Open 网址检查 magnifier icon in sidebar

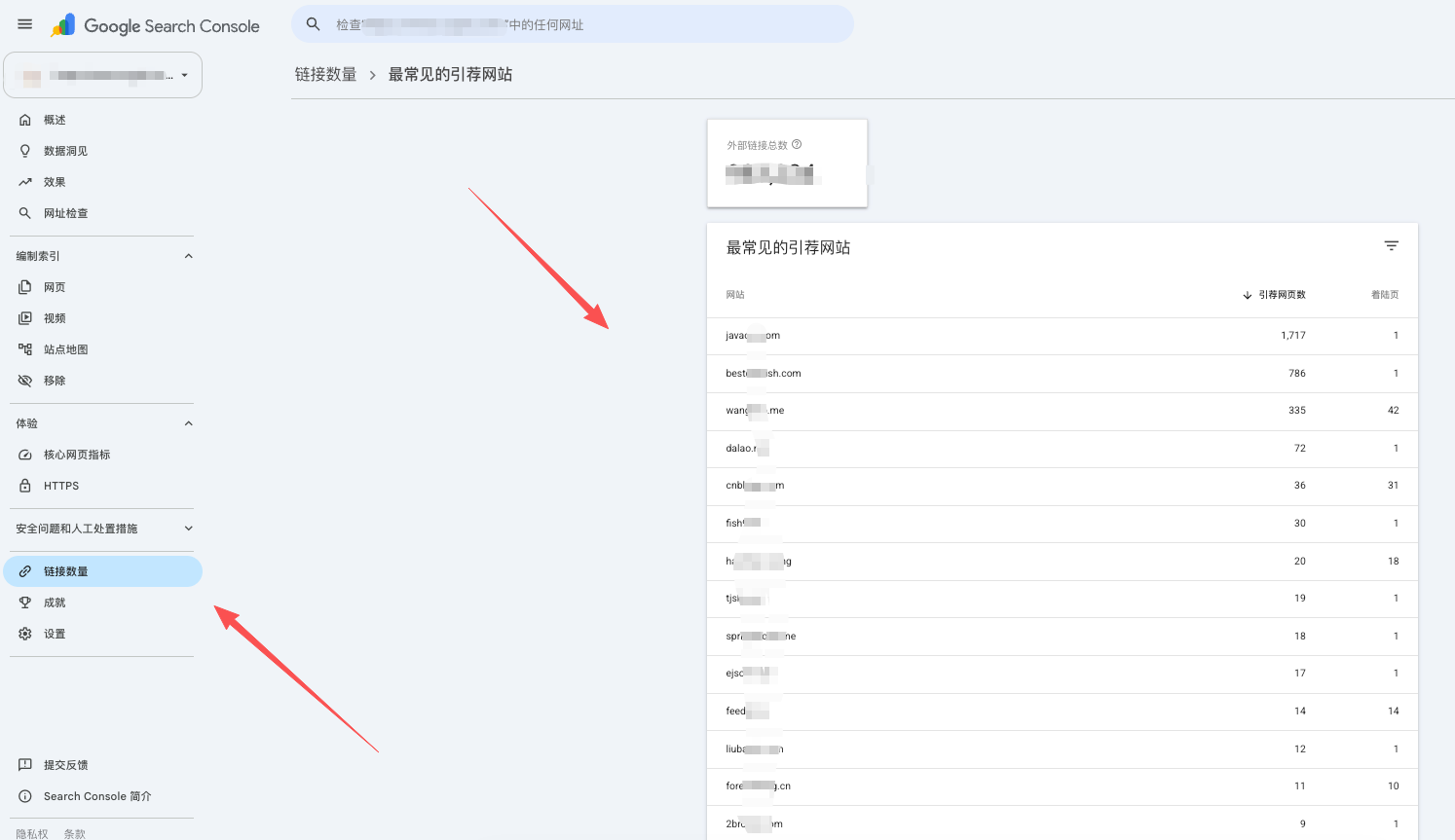25,213
